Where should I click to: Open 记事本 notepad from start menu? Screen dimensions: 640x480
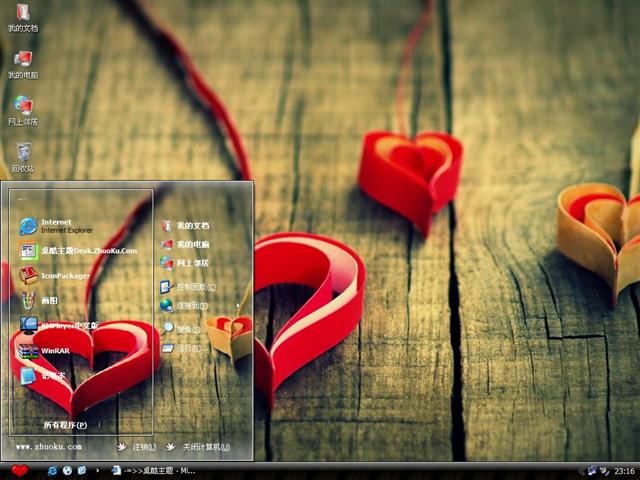pos(42,376)
